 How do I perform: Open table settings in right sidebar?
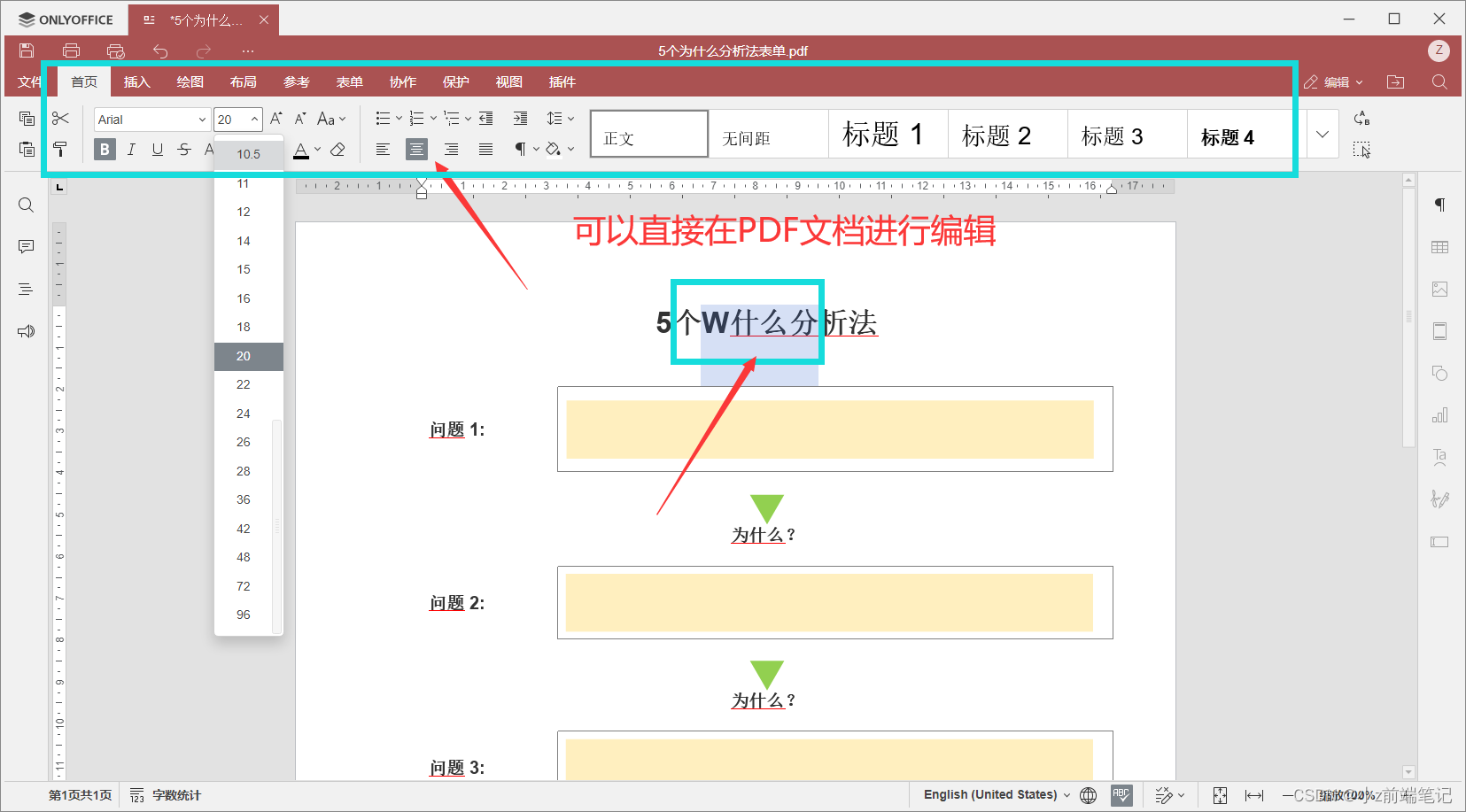click(1440, 247)
